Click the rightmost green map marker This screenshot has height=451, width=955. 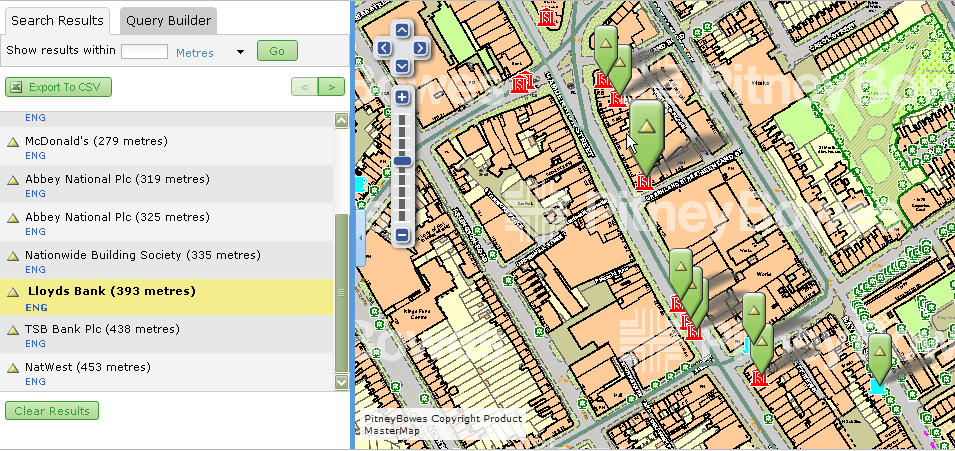879,353
